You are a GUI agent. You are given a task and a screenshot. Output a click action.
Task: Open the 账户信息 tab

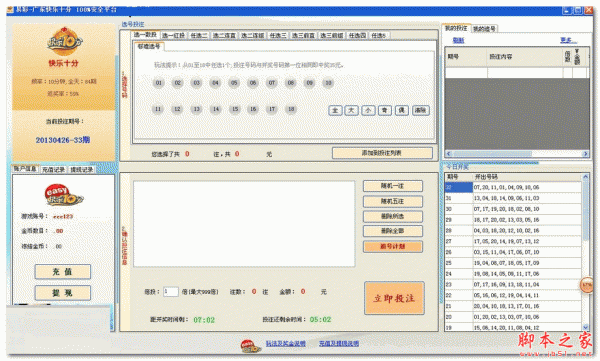(x=25, y=169)
